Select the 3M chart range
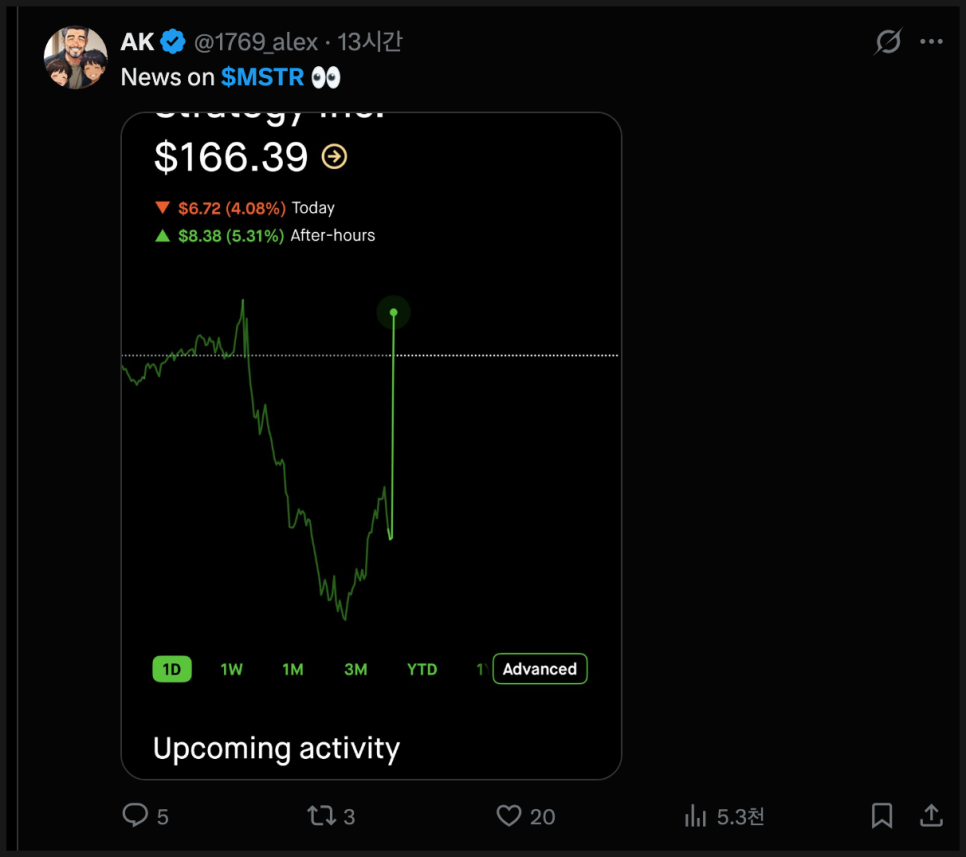 pyautogui.click(x=355, y=669)
